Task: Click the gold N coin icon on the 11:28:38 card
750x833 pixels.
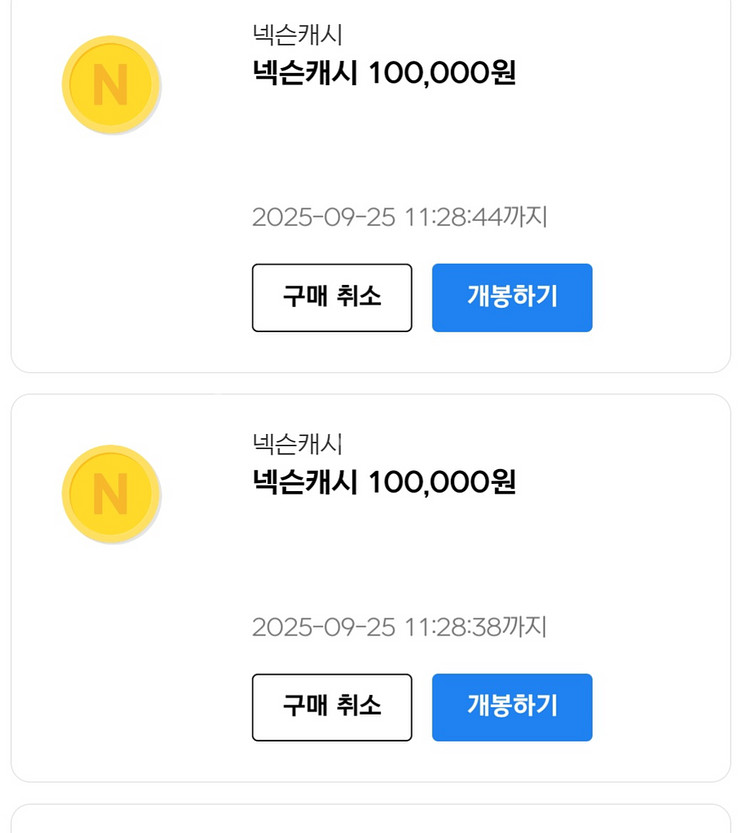Action: (111, 494)
